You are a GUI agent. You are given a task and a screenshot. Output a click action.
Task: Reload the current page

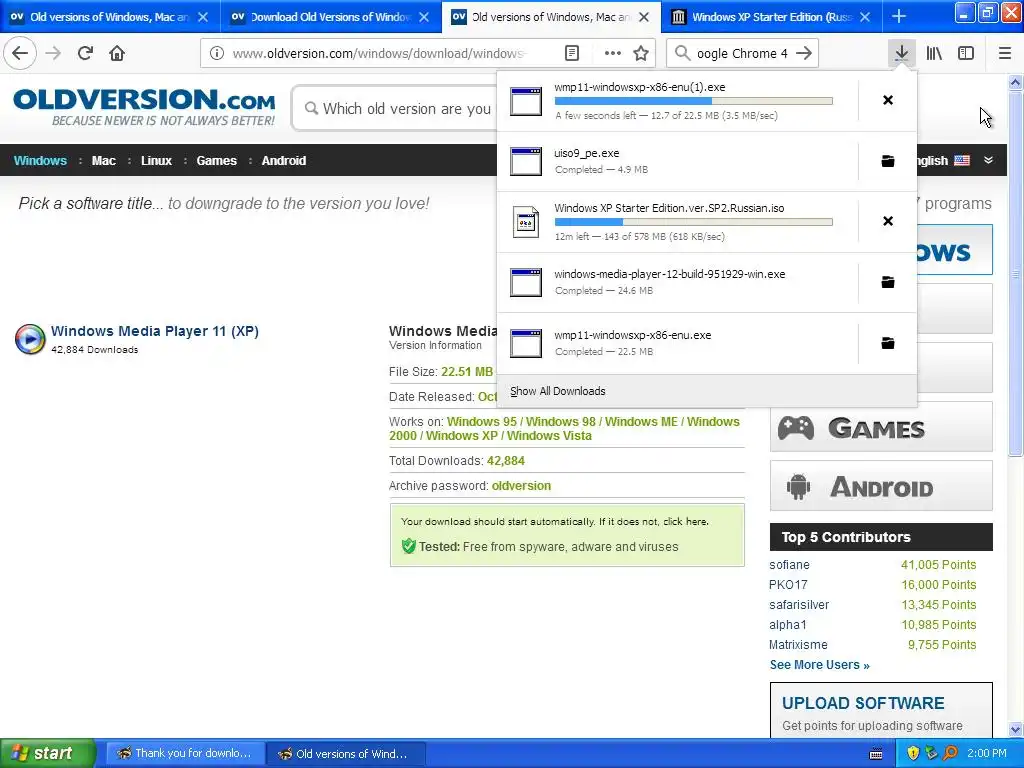(x=85, y=53)
